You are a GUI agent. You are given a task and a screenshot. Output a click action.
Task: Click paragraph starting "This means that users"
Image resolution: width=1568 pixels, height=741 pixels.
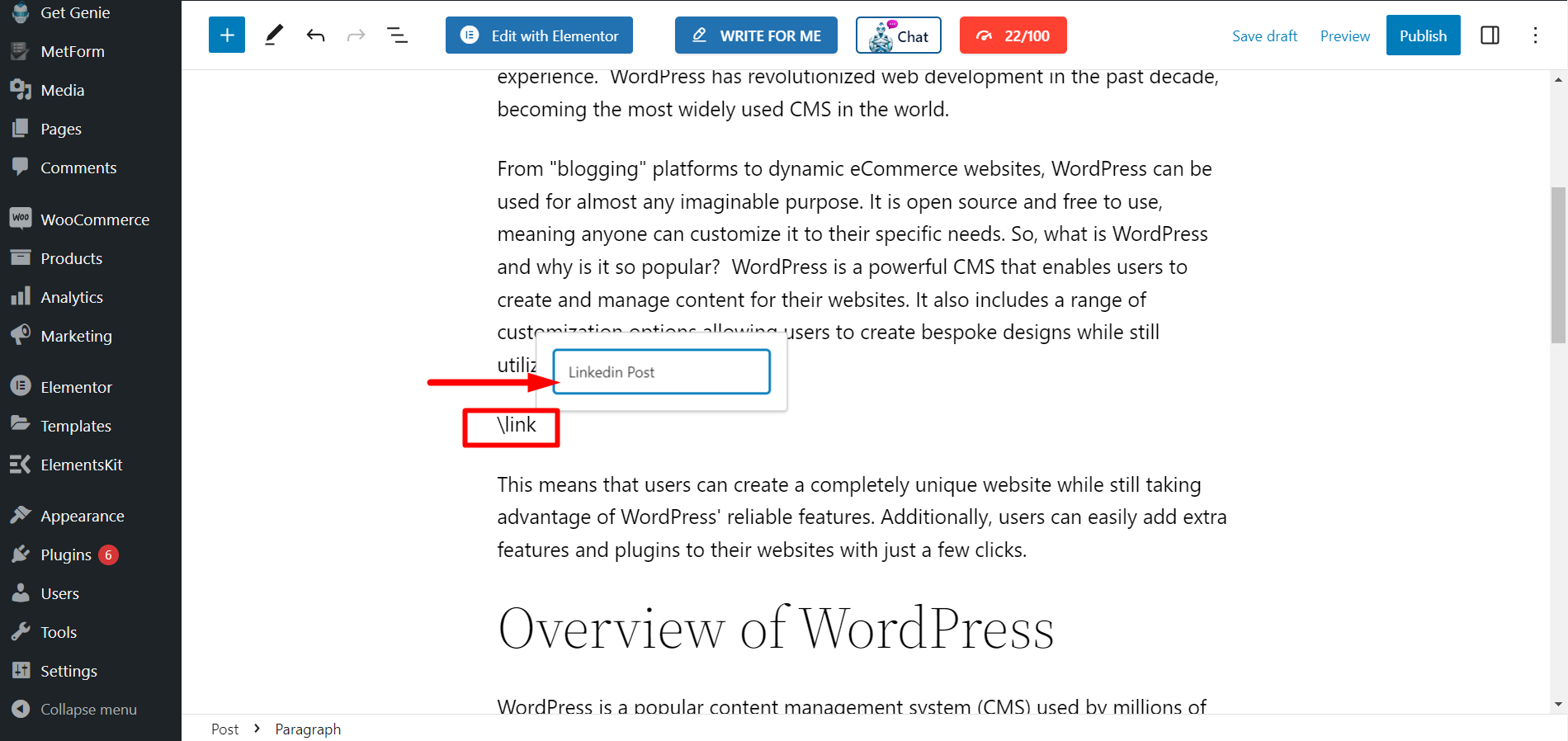click(x=862, y=517)
